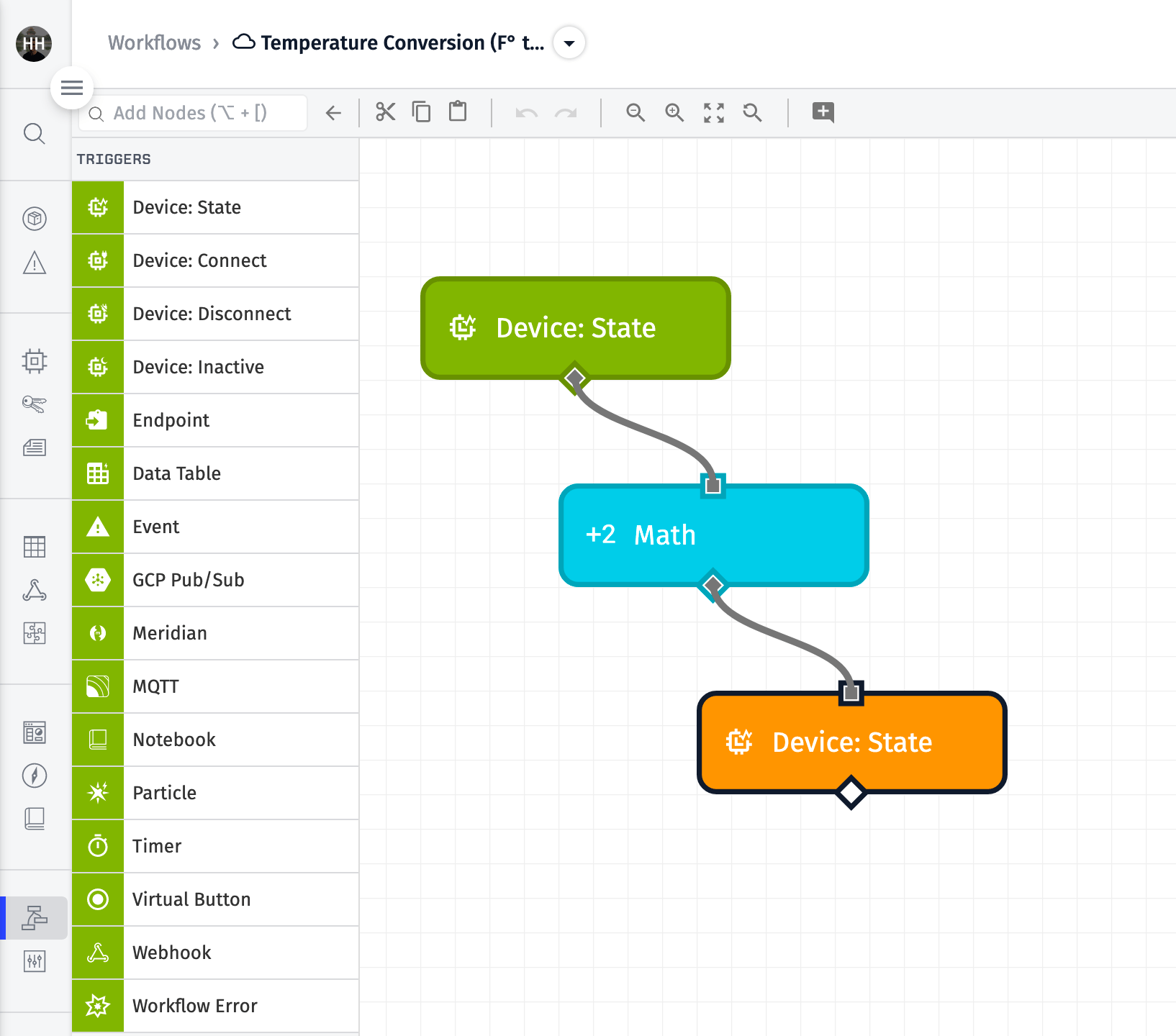Select Device: State trigger in palette
Viewport: 1176px width, 1036px height.
pos(215,207)
